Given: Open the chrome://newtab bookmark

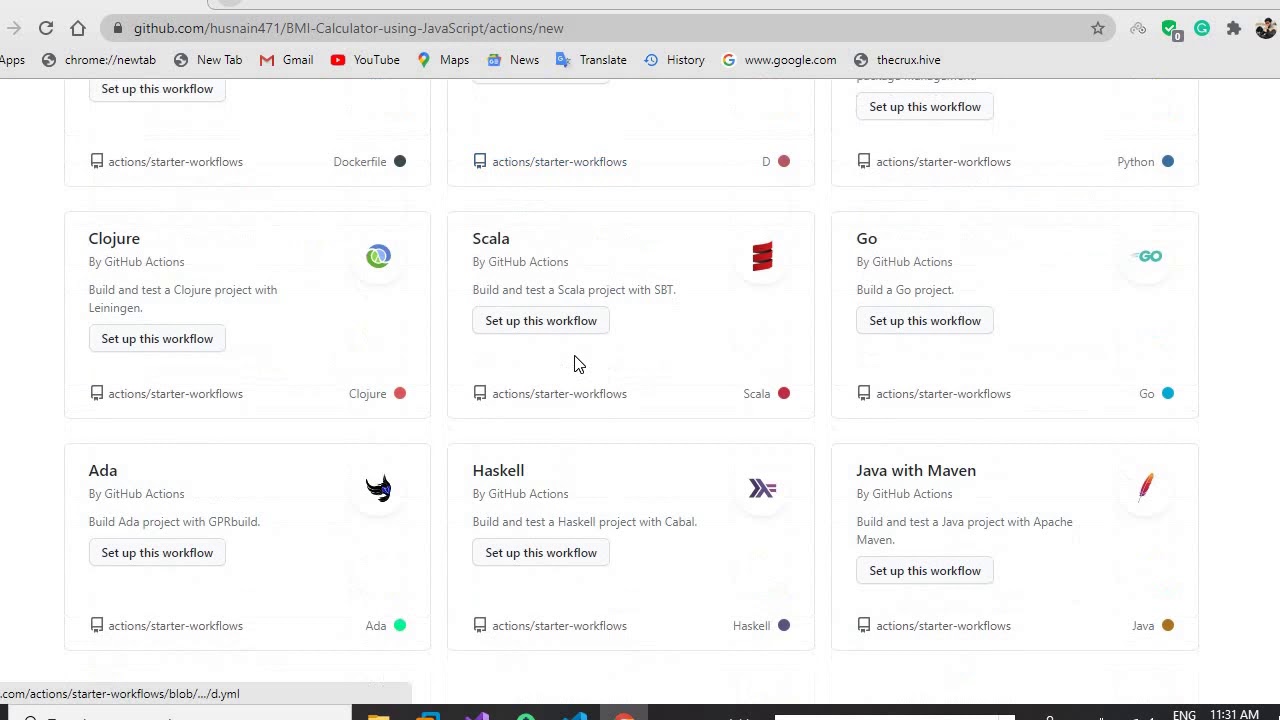Looking at the screenshot, I should point(99,60).
